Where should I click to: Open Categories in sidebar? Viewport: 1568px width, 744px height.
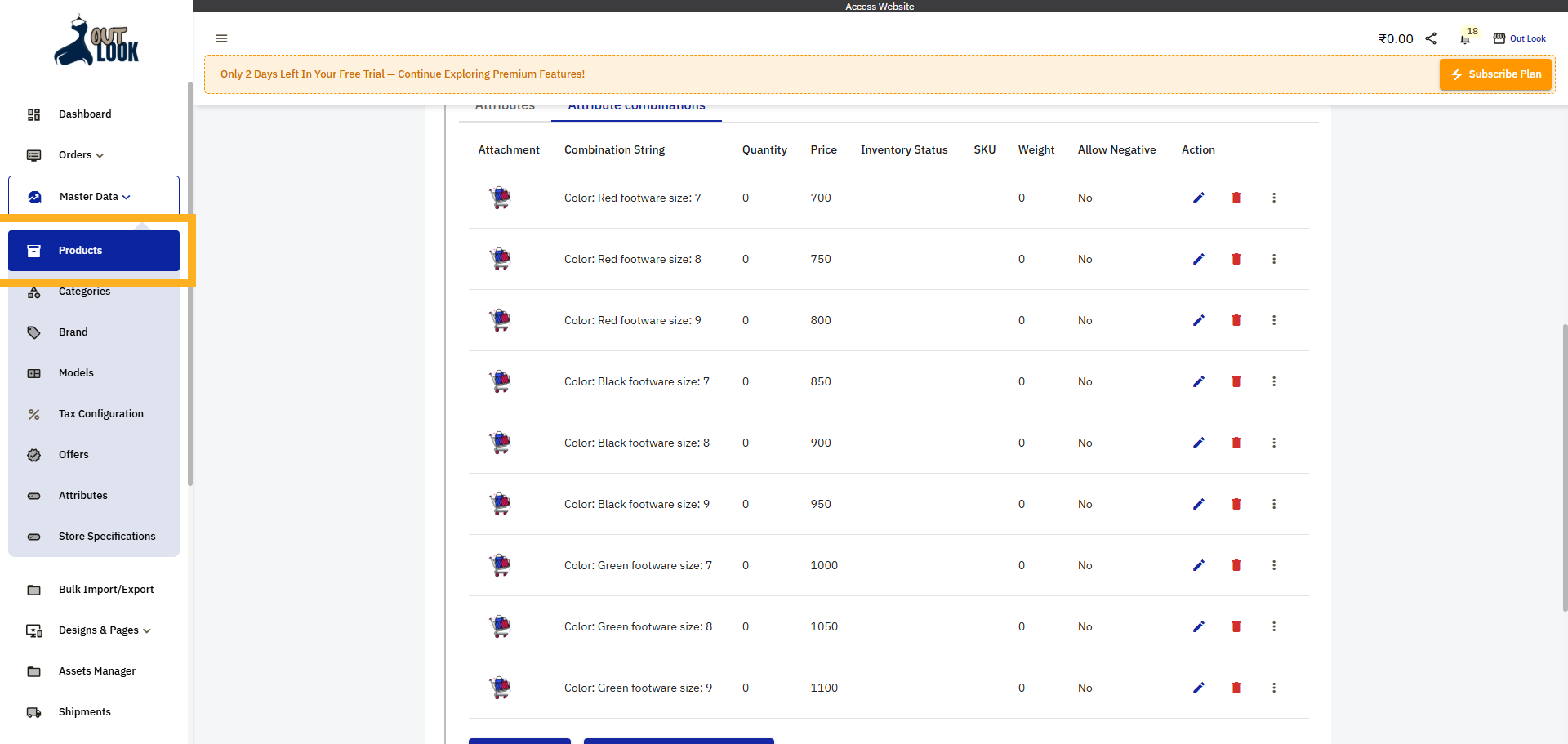tap(84, 292)
